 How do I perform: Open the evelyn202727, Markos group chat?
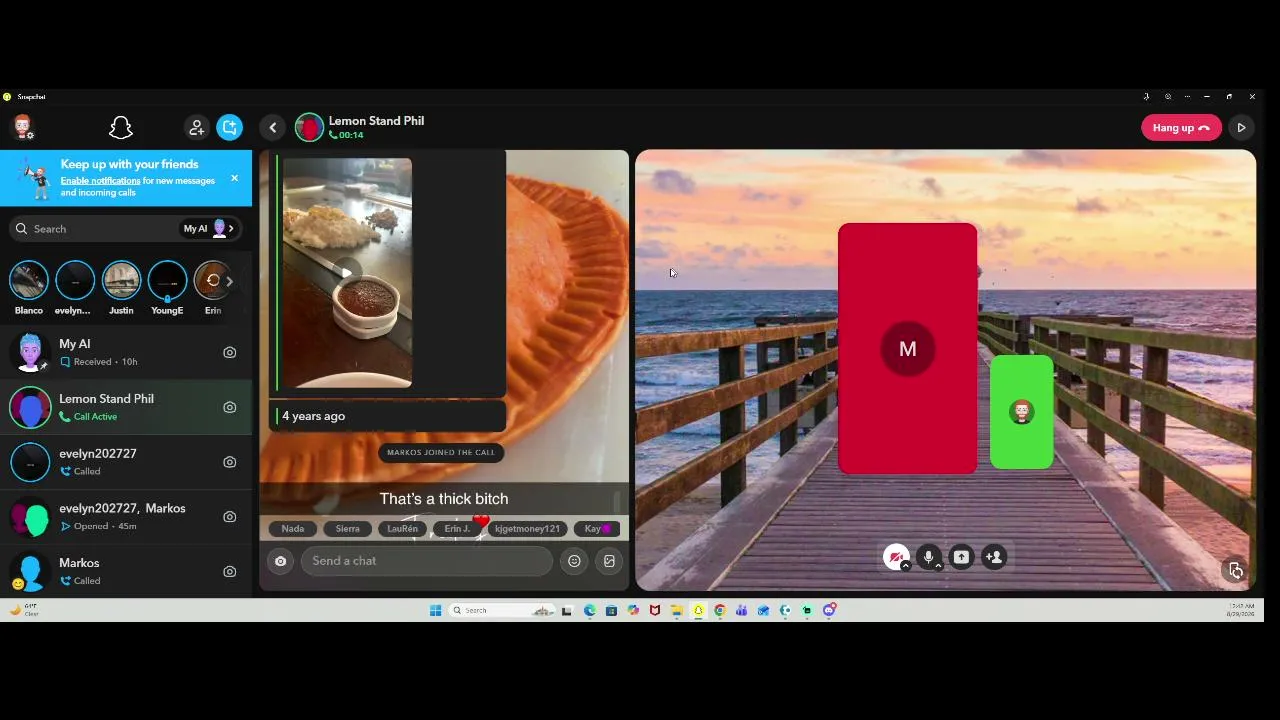coord(126,517)
